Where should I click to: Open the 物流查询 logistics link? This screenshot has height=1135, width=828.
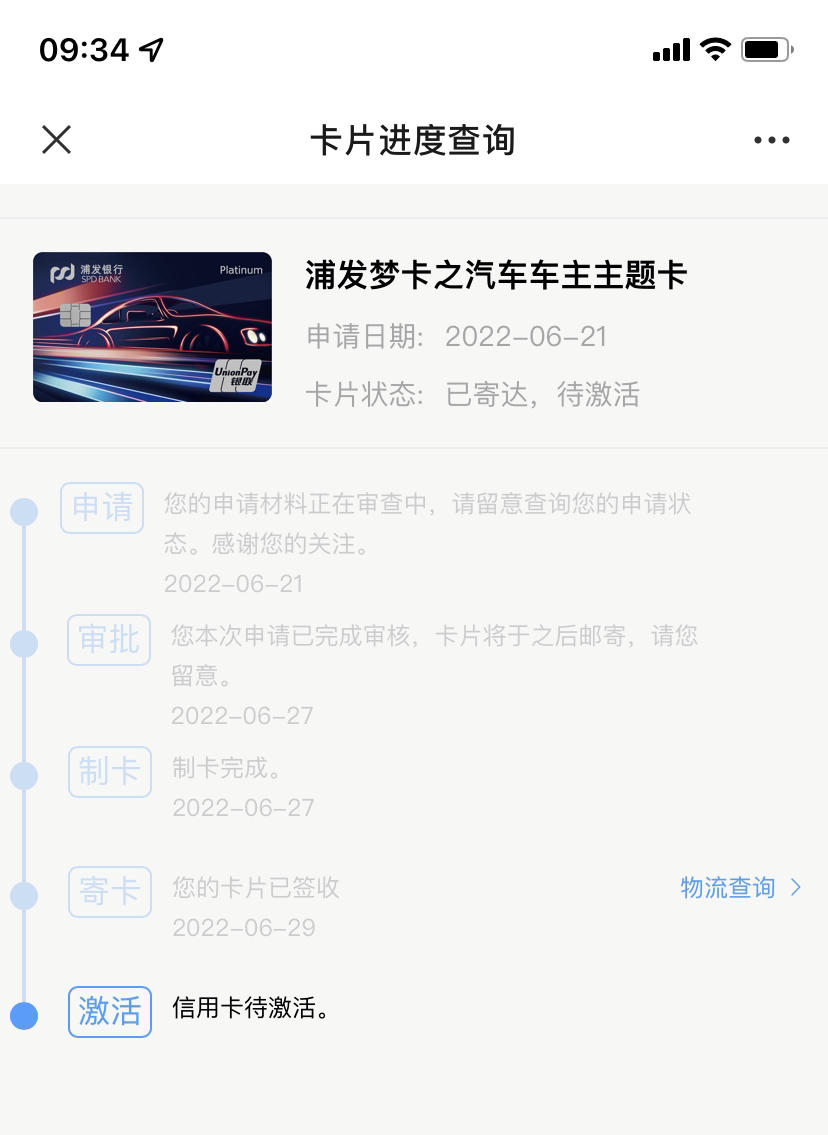[x=727, y=887]
